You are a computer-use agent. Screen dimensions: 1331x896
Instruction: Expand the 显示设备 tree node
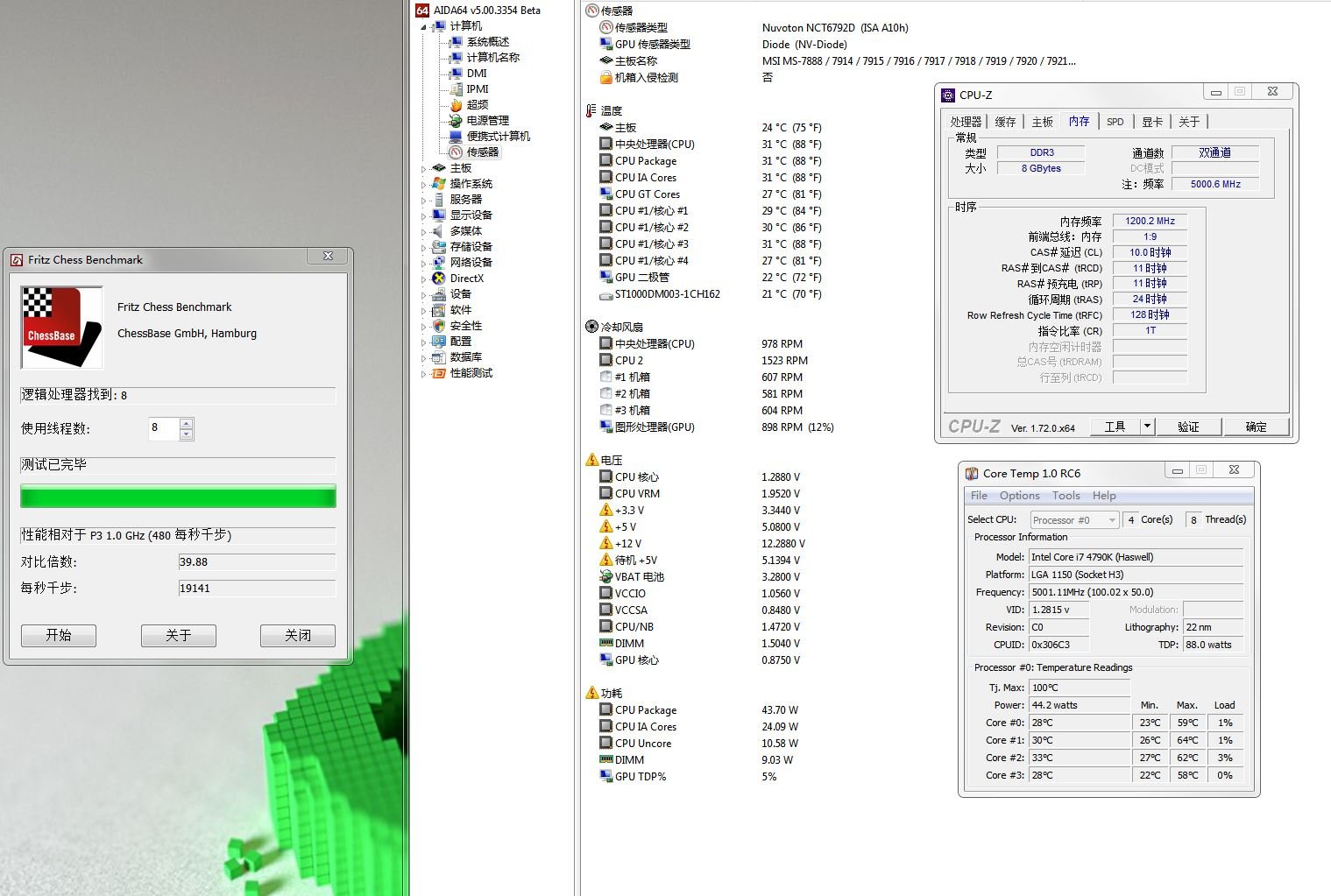[x=423, y=216]
